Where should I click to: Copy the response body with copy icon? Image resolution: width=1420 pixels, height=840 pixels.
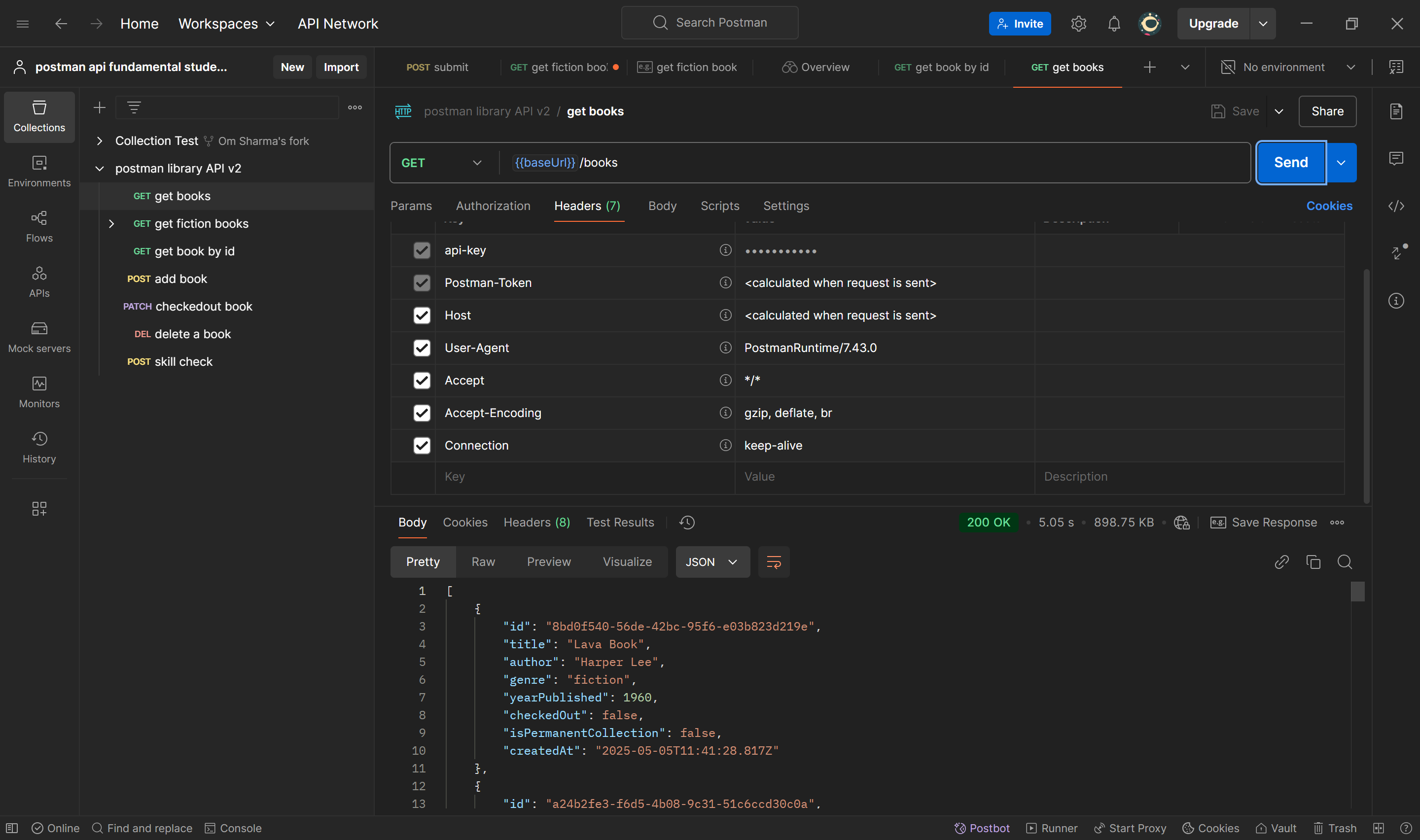click(1313, 561)
